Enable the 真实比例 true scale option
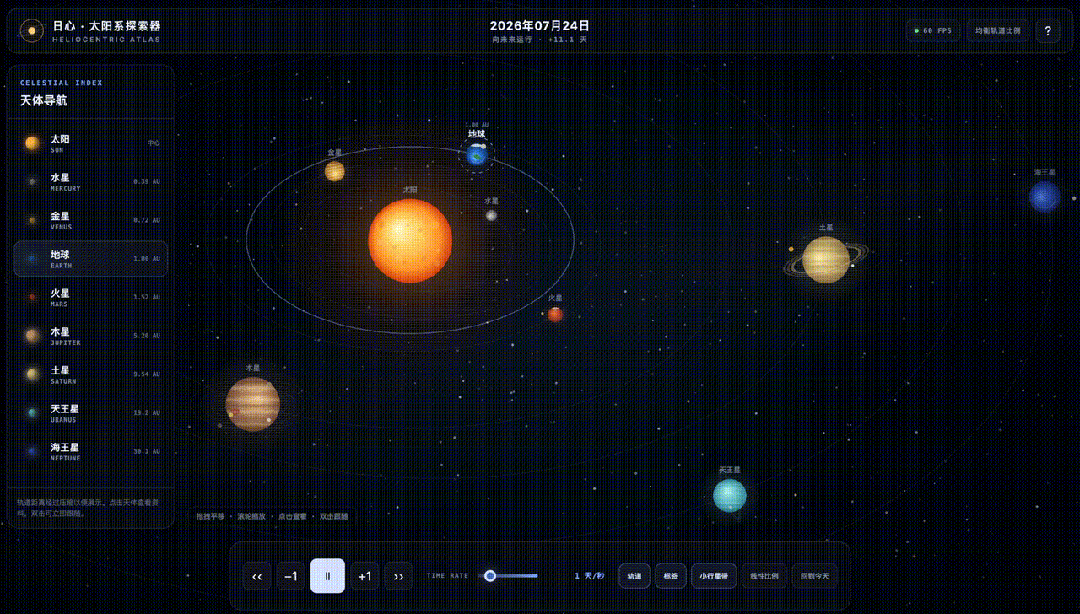The height and width of the screenshot is (614, 1080). [x=764, y=576]
